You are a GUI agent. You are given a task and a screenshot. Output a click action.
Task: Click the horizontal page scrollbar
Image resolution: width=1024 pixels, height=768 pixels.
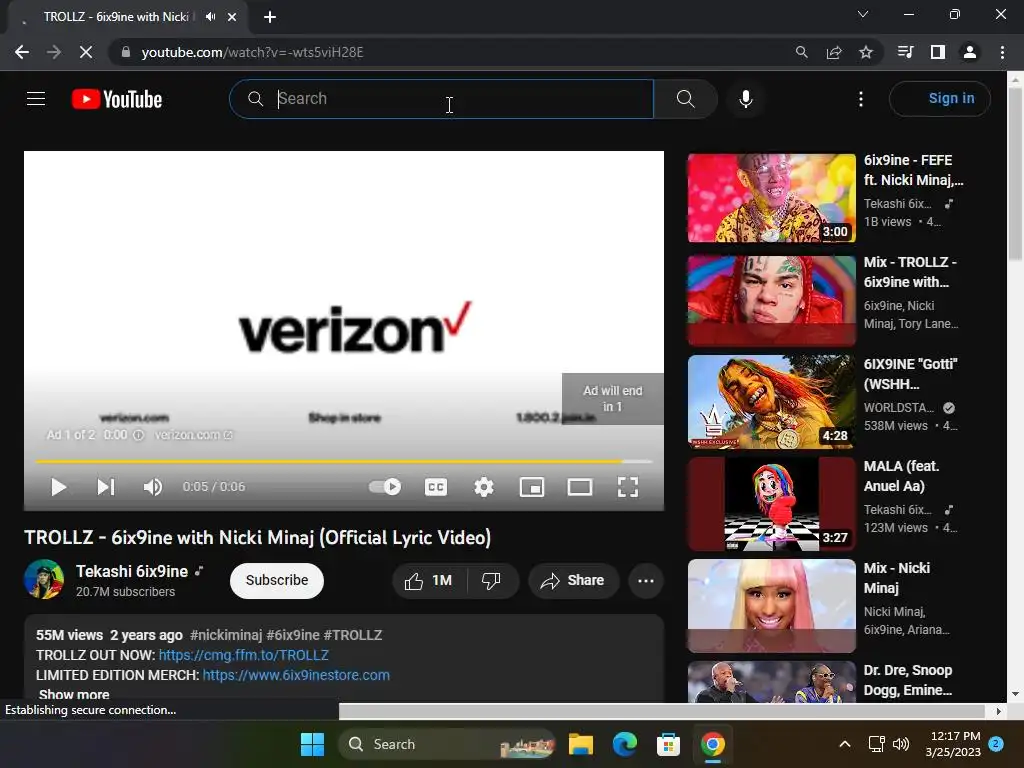point(661,711)
